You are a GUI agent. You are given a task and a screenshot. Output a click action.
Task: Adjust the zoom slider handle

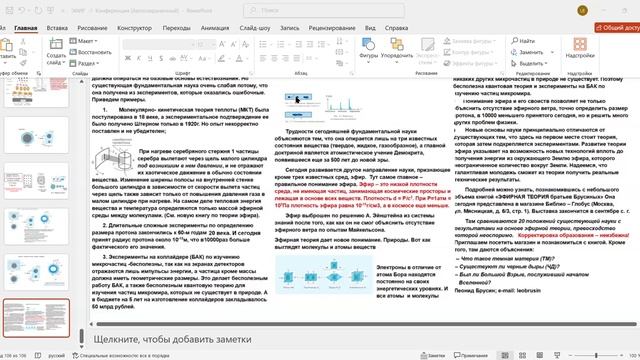point(596,356)
